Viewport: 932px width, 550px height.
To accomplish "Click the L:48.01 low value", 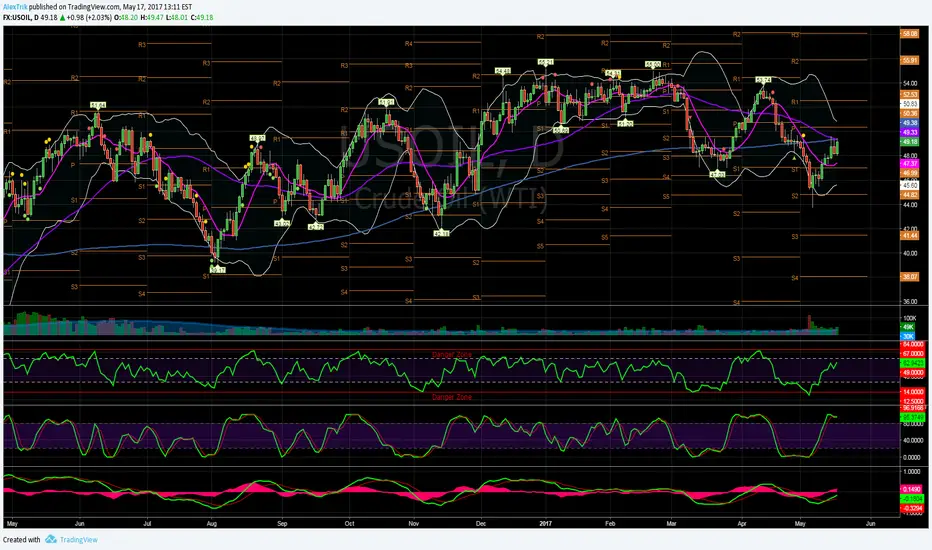I will click(x=177, y=17).
